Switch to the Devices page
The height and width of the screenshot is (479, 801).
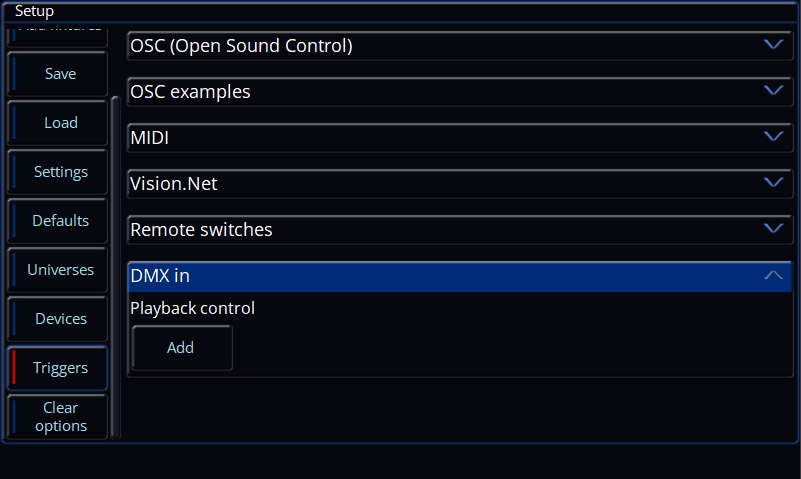[58, 319]
